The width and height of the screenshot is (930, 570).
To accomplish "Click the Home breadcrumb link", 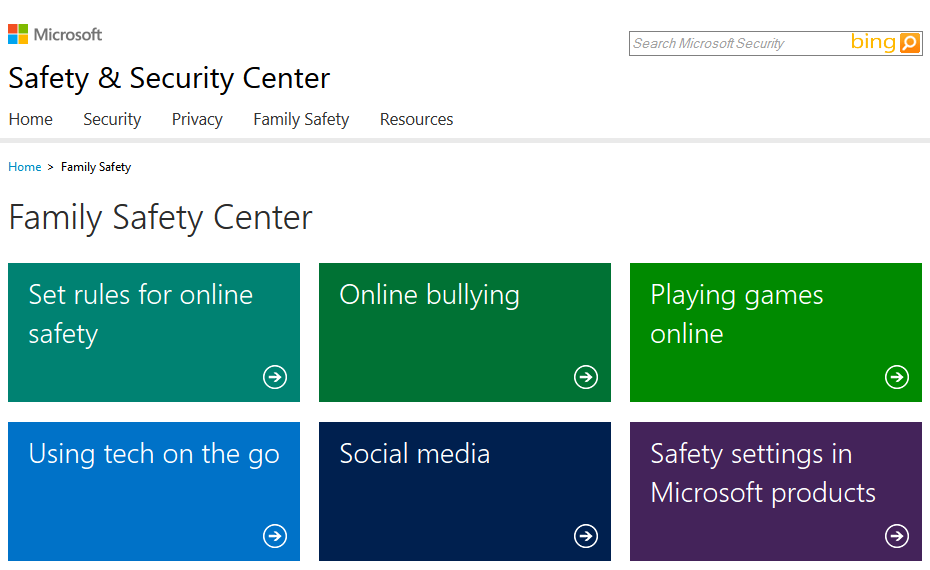I will coord(25,167).
